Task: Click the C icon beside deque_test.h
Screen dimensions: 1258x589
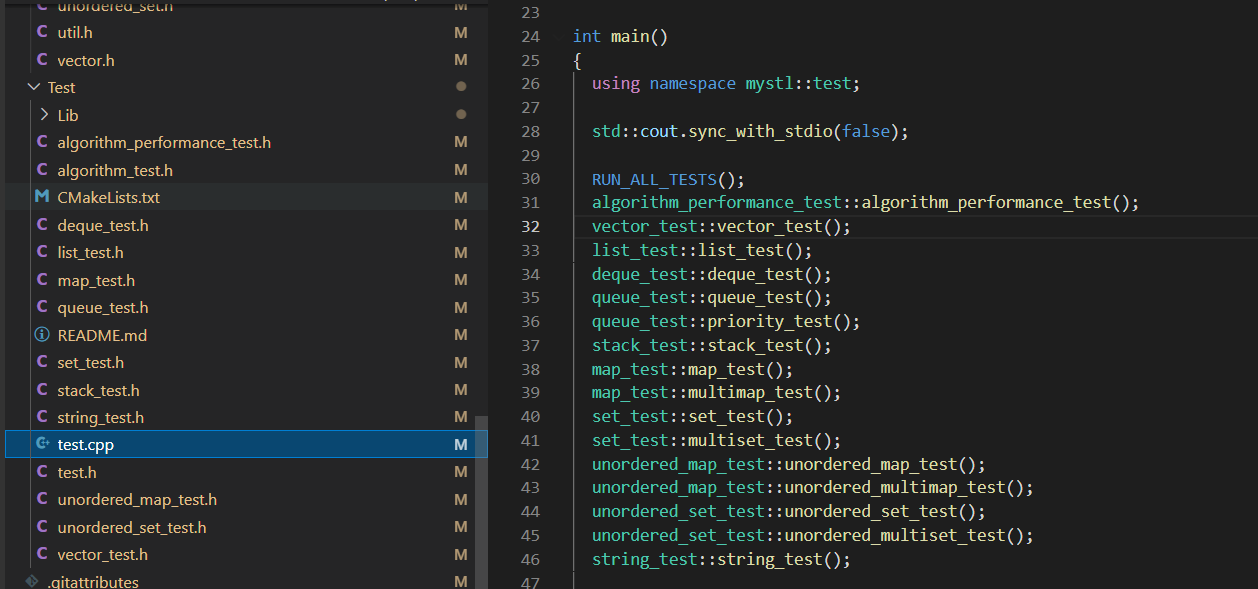Action: tap(42, 225)
